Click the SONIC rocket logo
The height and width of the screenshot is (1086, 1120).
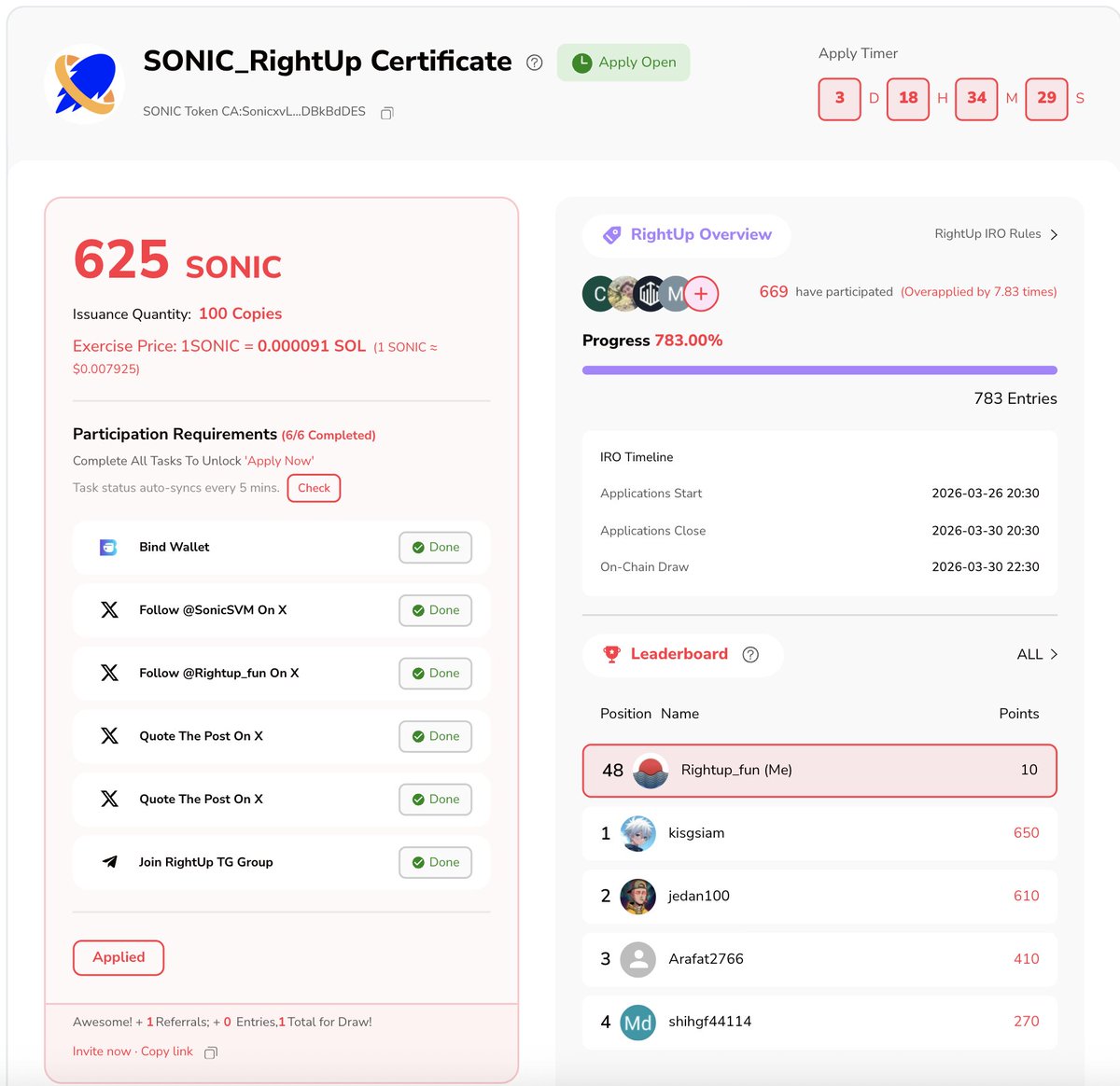85,83
